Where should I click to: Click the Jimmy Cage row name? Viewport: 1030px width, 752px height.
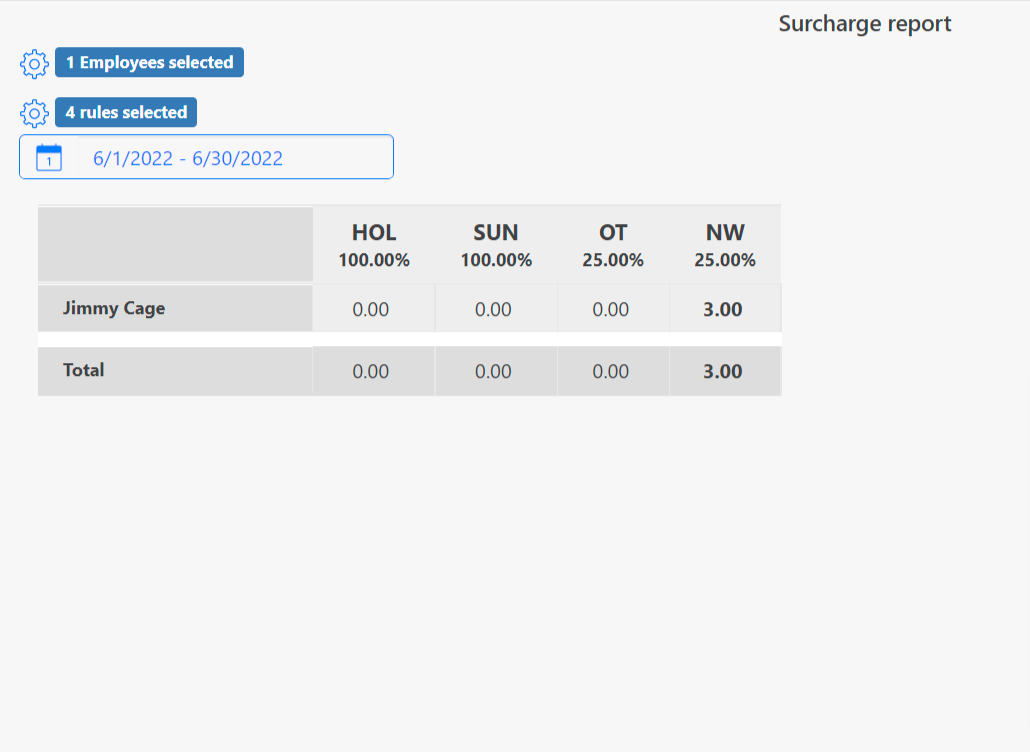click(114, 308)
